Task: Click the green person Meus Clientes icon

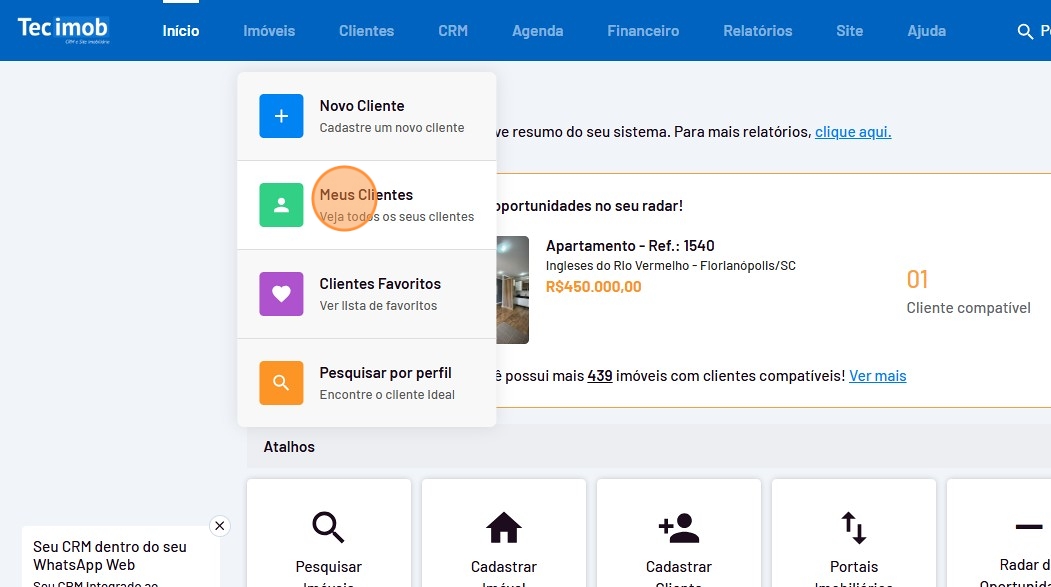Action: pyautogui.click(x=281, y=205)
